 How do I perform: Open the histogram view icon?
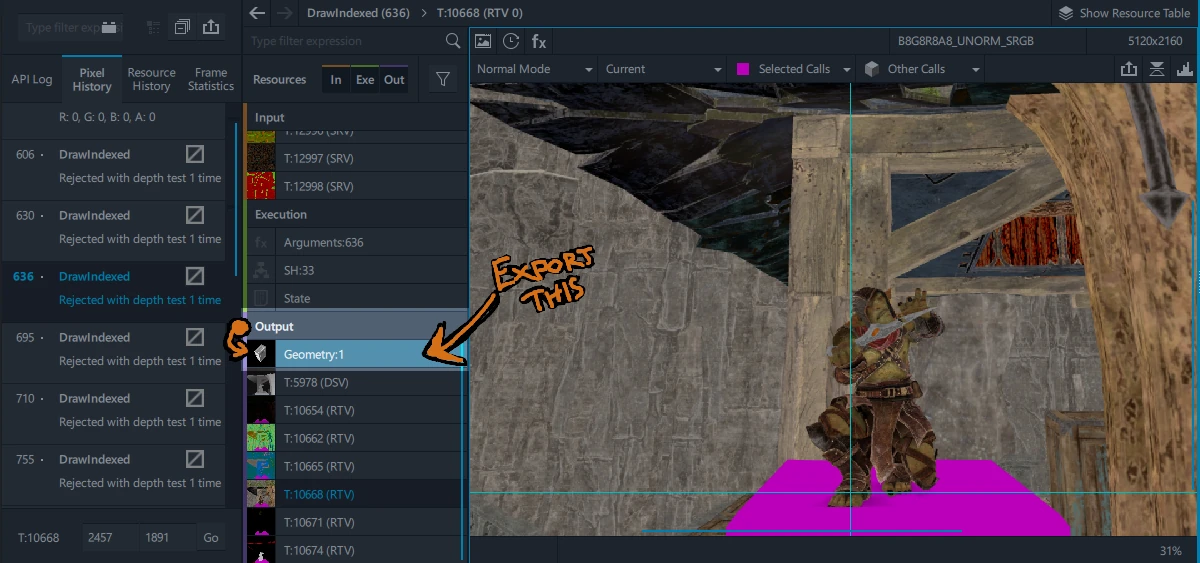[1185, 69]
